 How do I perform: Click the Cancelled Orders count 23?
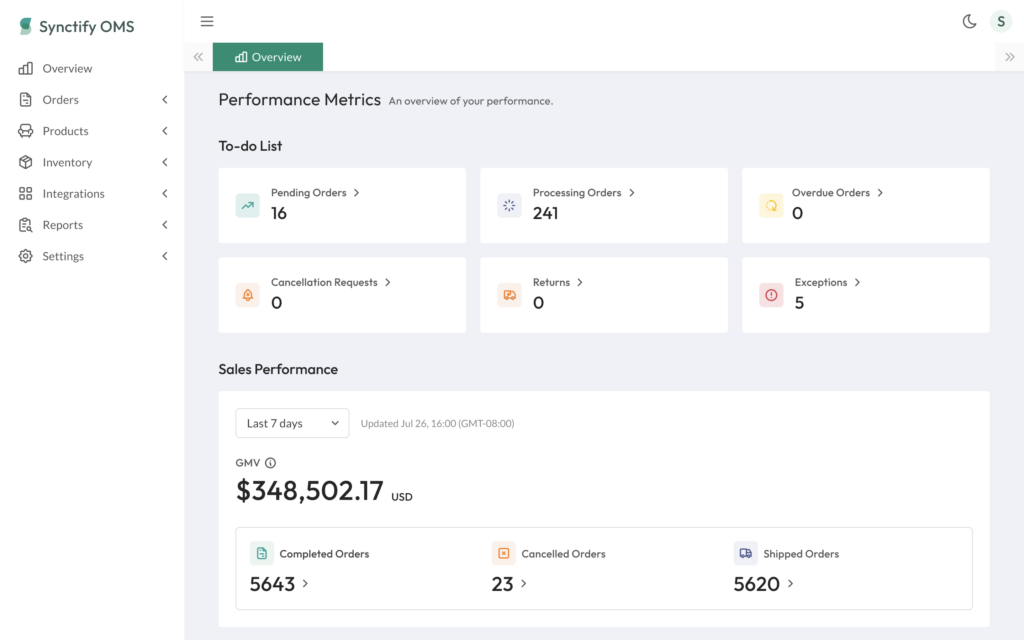(x=502, y=584)
